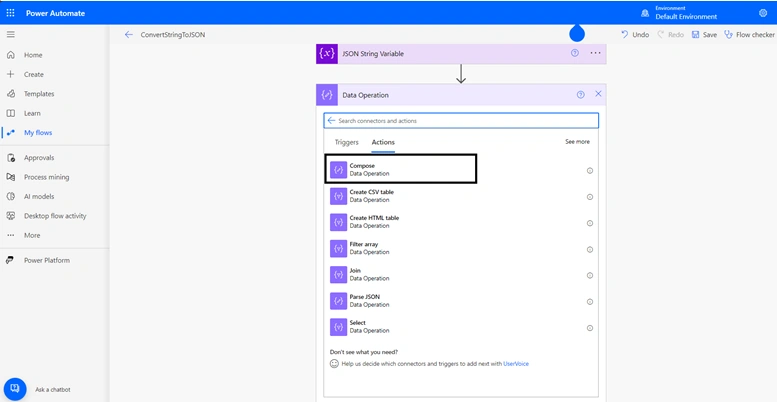The width and height of the screenshot is (777, 402).
Task: Click the Filter array action icon
Action: coord(338,248)
